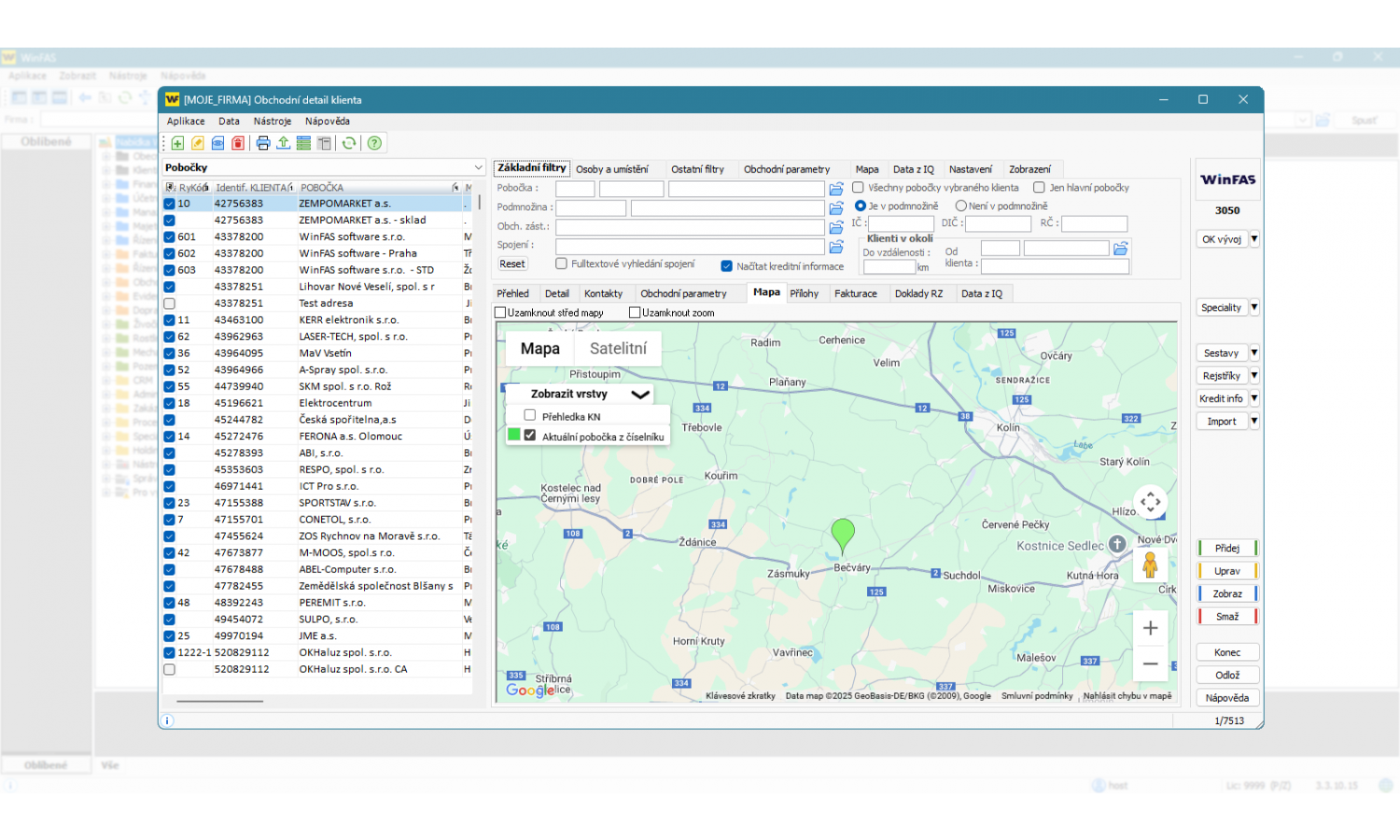
Task: Click the Reset button
Action: pyautogui.click(x=512, y=264)
